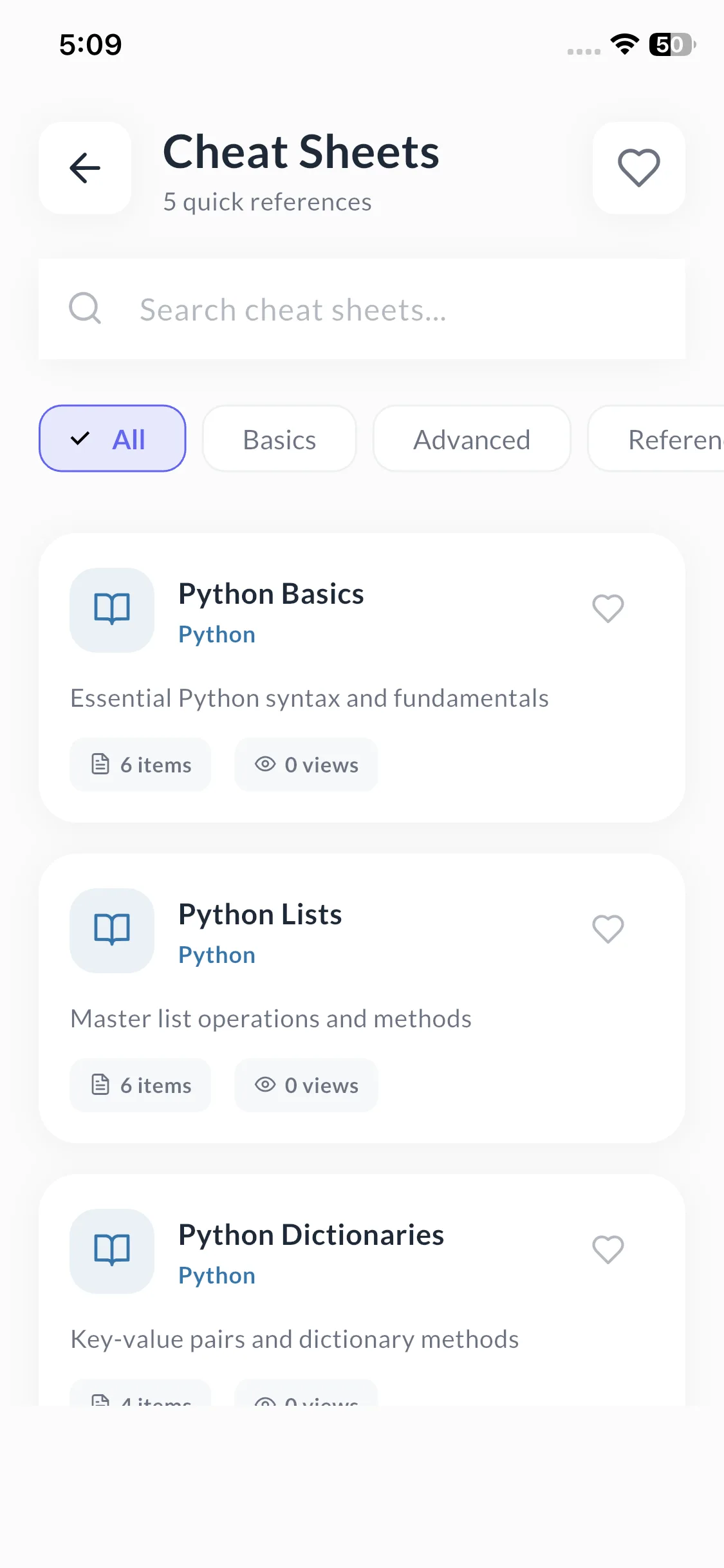The image size is (724, 1568).
Task: Tap the back arrow button
Action: pos(85,168)
